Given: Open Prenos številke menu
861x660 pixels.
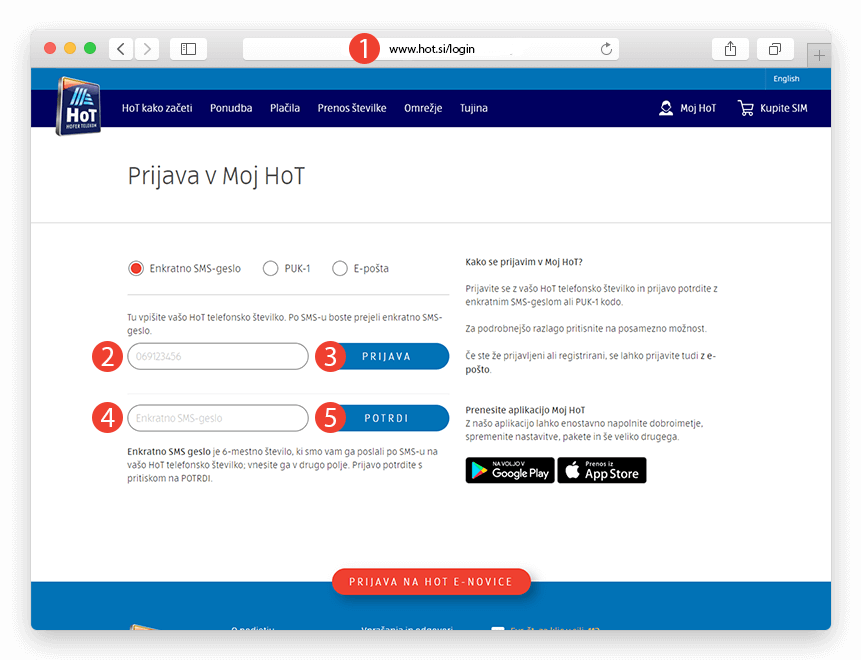Looking at the screenshot, I should pos(352,108).
